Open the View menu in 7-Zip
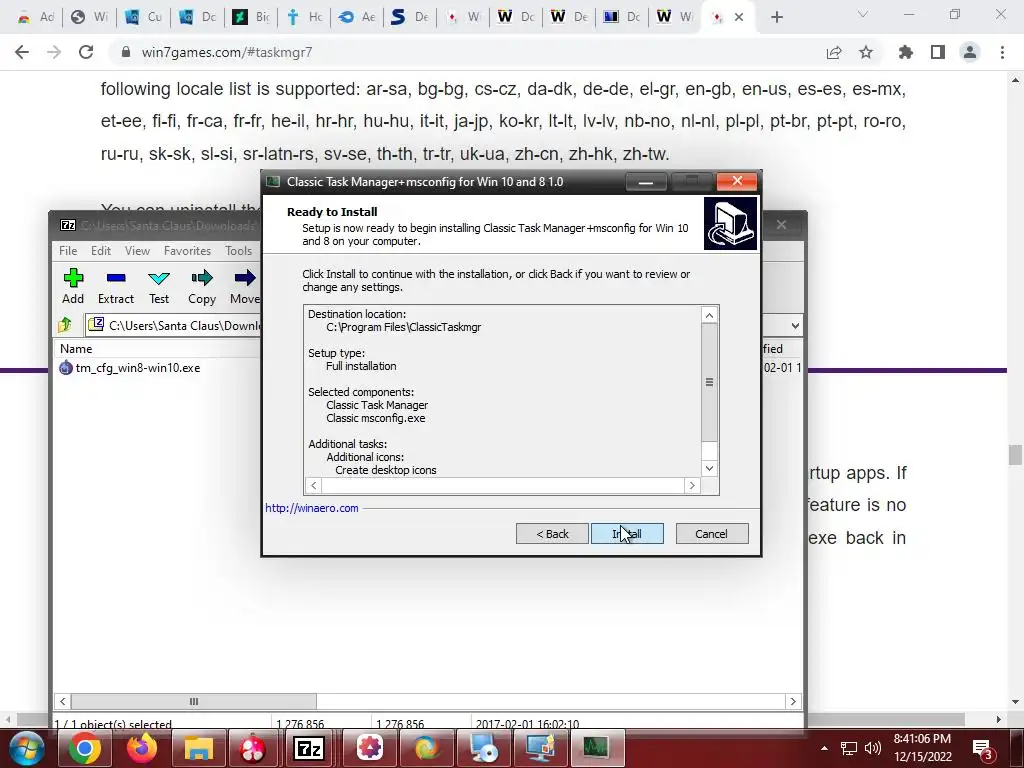The height and width of the screenshot is (768, 1024). point(137,251)
